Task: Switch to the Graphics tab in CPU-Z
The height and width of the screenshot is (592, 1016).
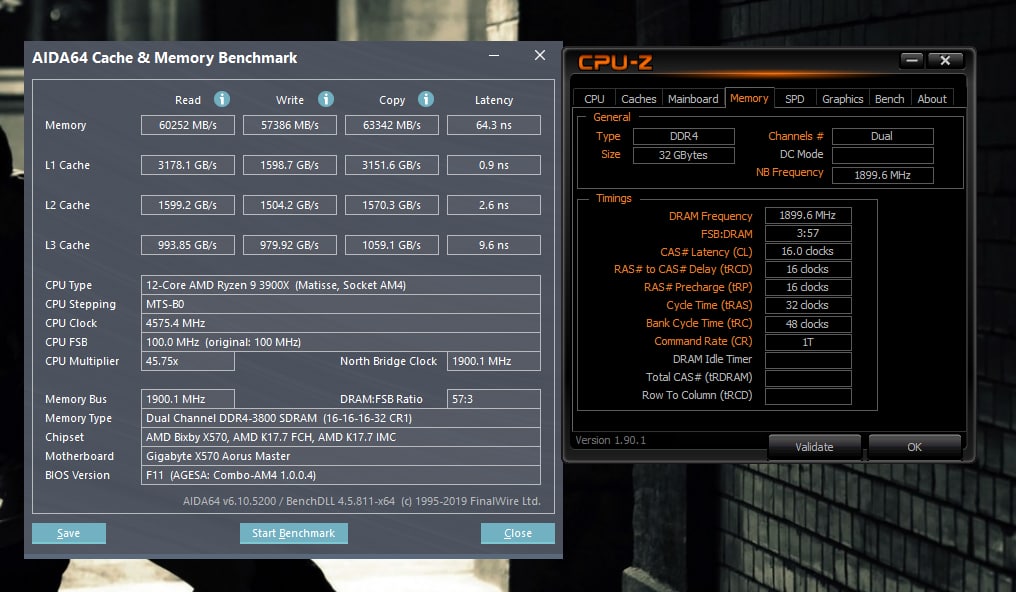Action: [x=842, y=98]
